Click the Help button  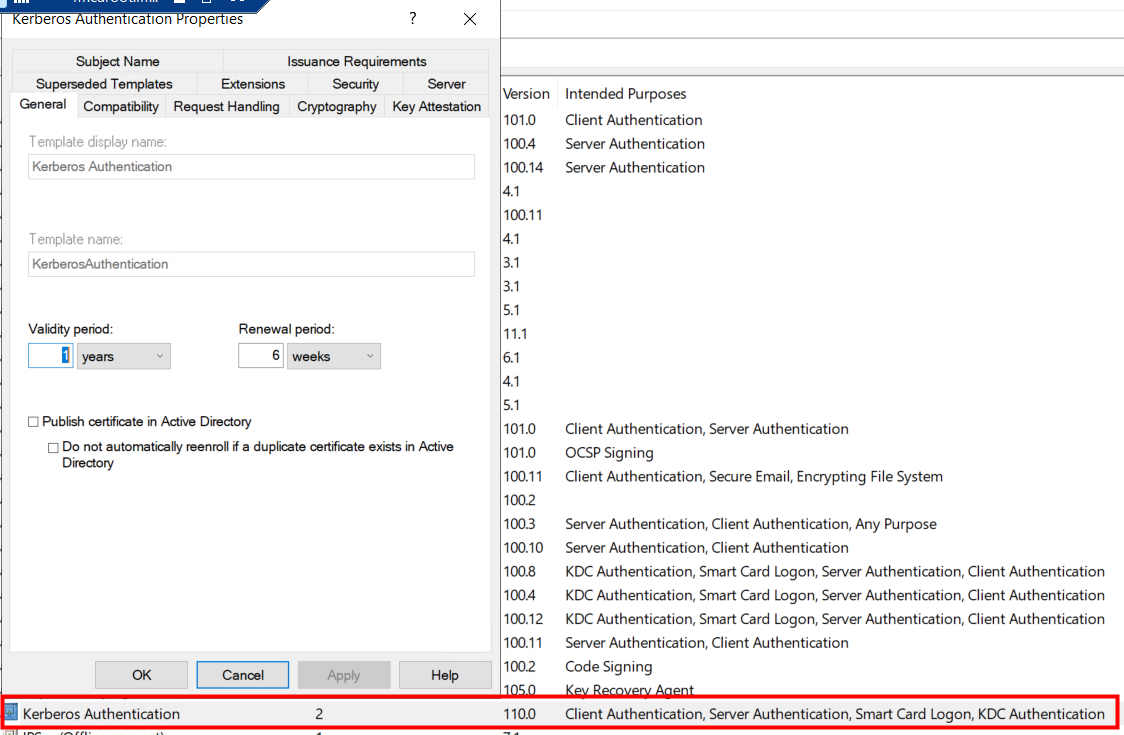pyautogui.click(x=445, y=675)
